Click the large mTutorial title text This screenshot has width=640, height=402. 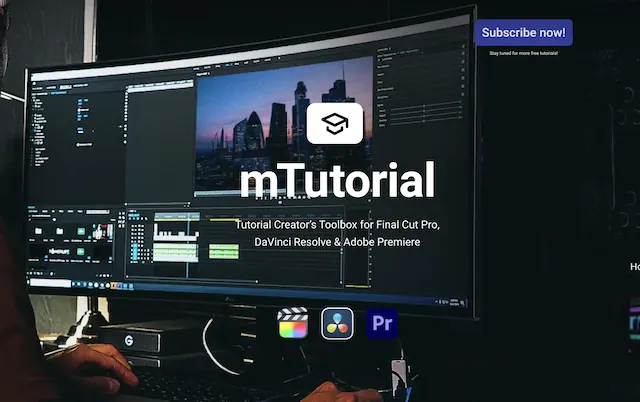pos(337,180)
